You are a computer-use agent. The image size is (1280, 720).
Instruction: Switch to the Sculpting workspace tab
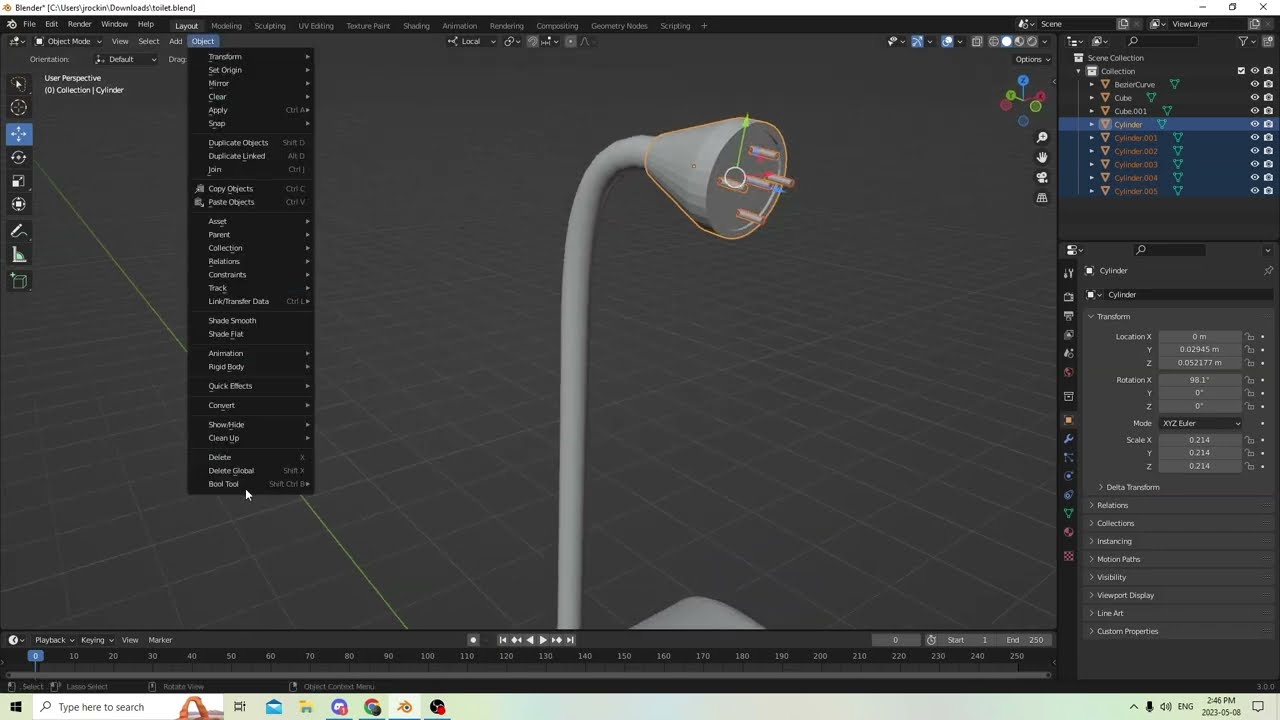[x=270, y=25]
